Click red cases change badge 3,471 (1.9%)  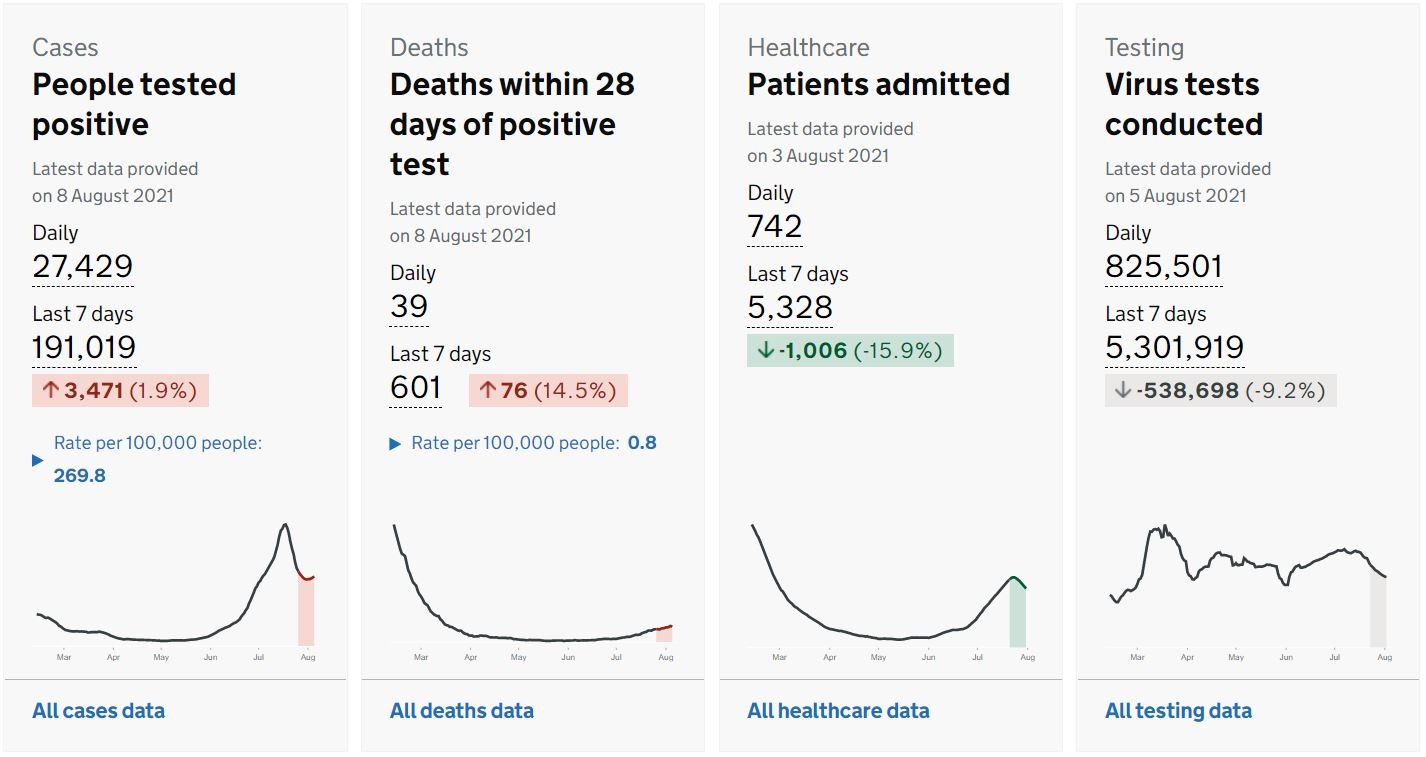point(120,390)
